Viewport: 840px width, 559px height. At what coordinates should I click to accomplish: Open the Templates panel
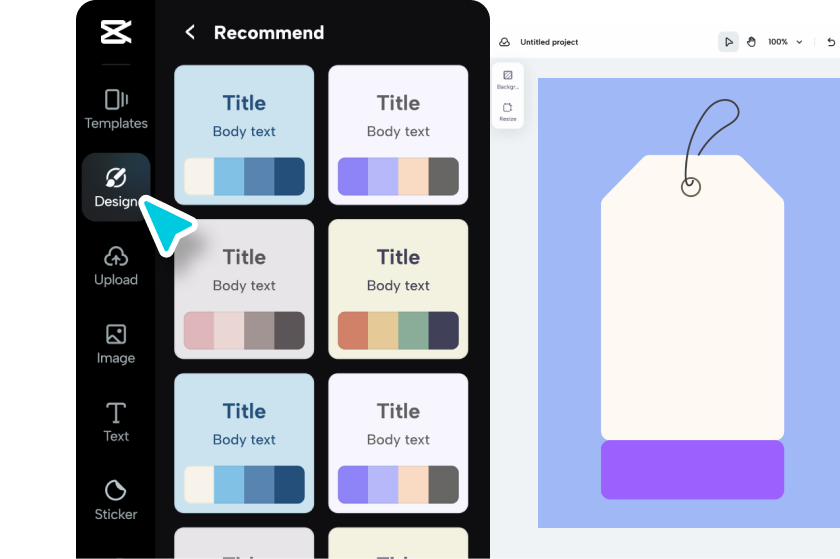point(116,109)
